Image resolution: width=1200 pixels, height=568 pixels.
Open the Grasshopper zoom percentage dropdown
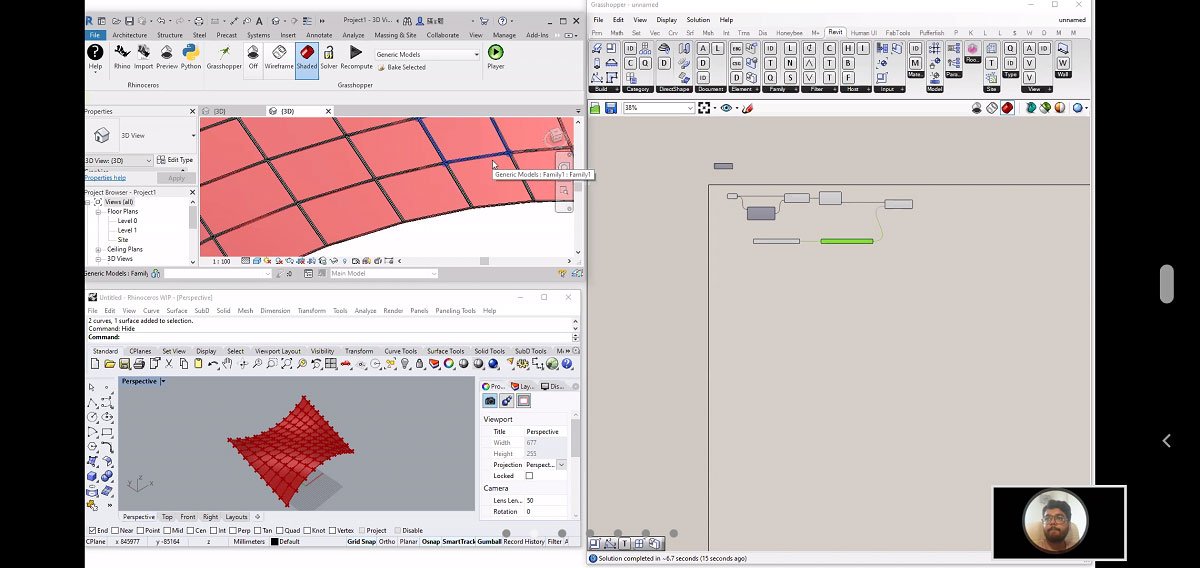[x=689, y=108]
